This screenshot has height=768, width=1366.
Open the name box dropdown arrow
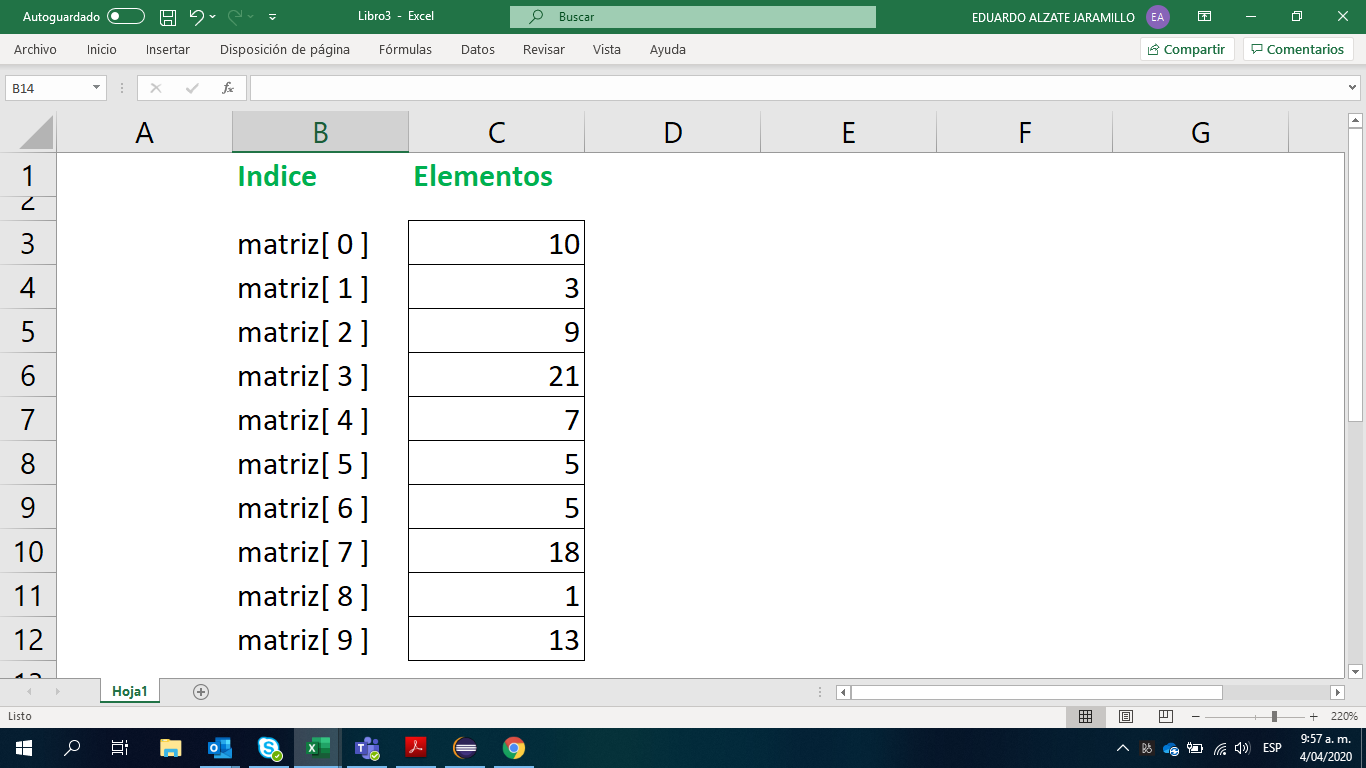pyautogui.click(x=95, y=87)
